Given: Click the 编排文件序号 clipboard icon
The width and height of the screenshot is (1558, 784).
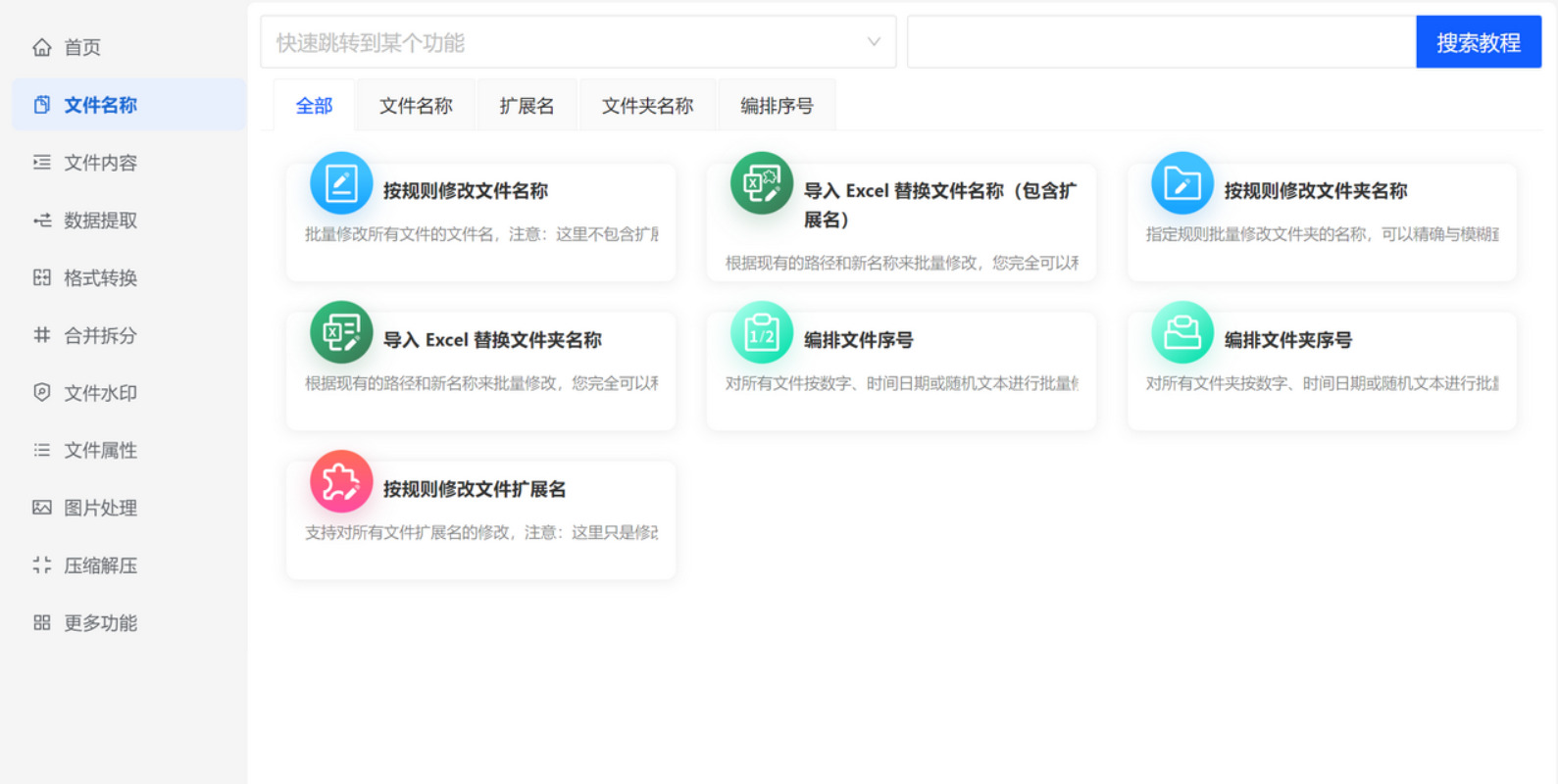Looking at the screenshot, I should (762, 332).
